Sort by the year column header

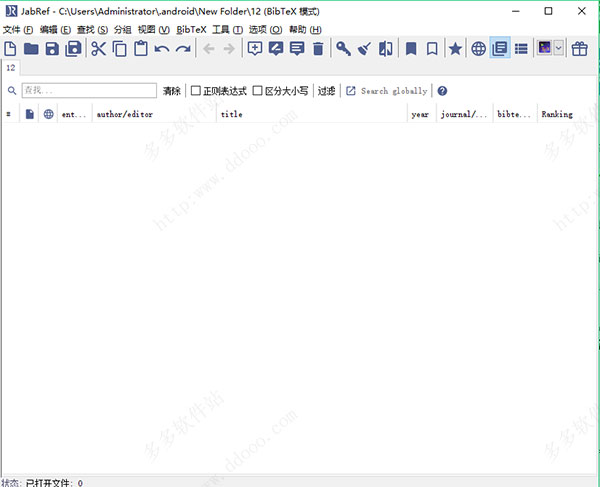click(422, 114)
